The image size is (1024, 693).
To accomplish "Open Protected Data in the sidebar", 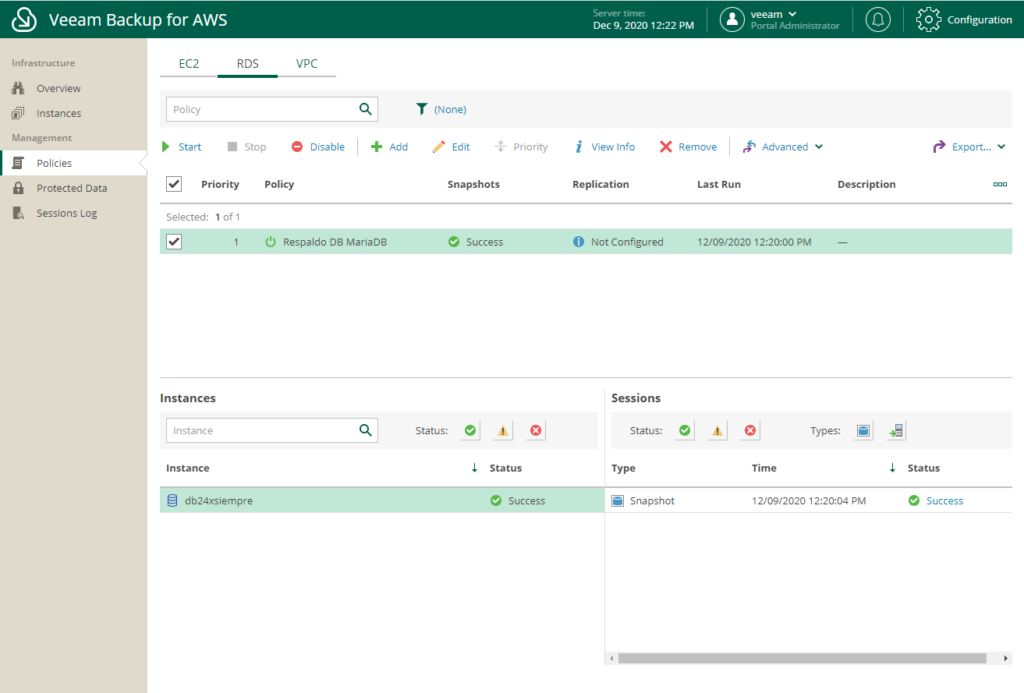I will pos(73,188).
